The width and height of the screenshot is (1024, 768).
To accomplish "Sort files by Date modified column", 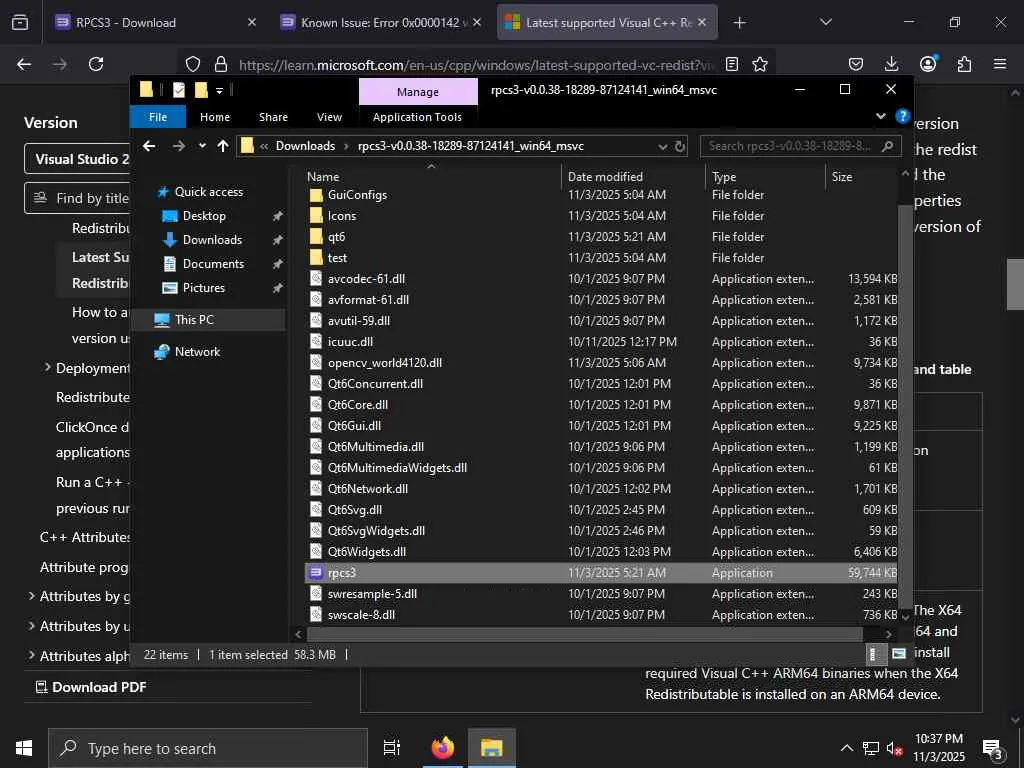I will 633,176.
